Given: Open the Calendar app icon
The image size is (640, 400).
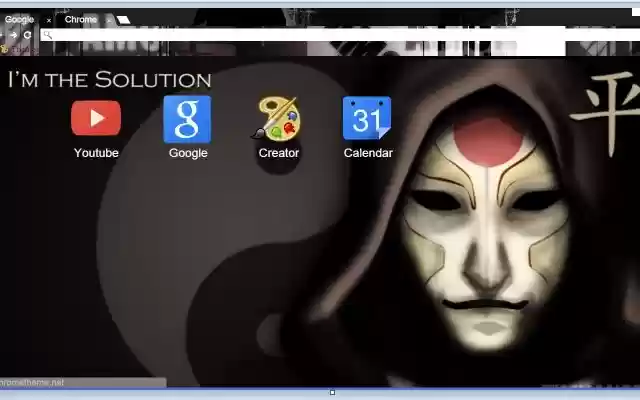Looking at the screenshot, I should (x=367, y=118).
